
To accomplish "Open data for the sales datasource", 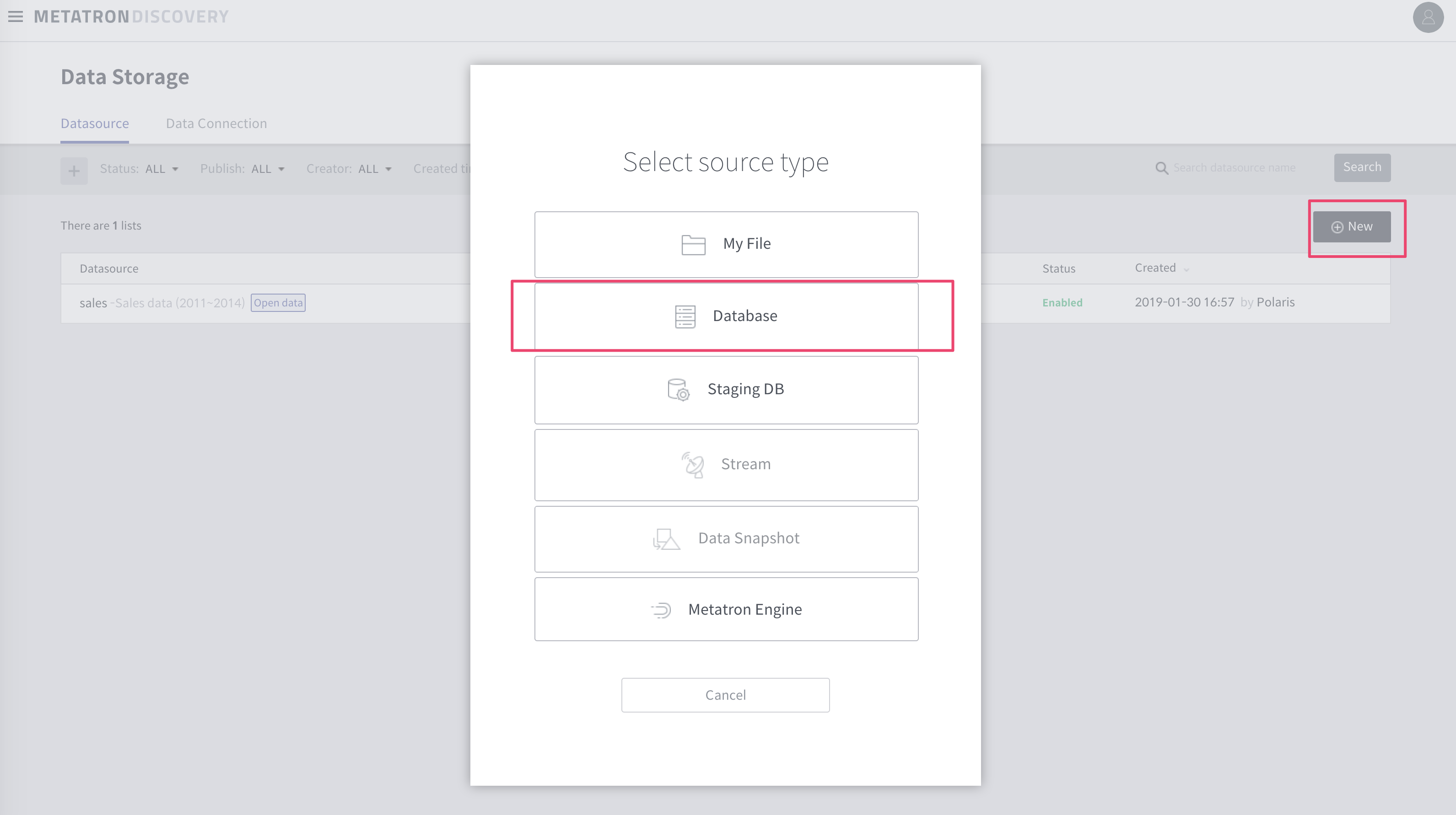I will point(278,303).
